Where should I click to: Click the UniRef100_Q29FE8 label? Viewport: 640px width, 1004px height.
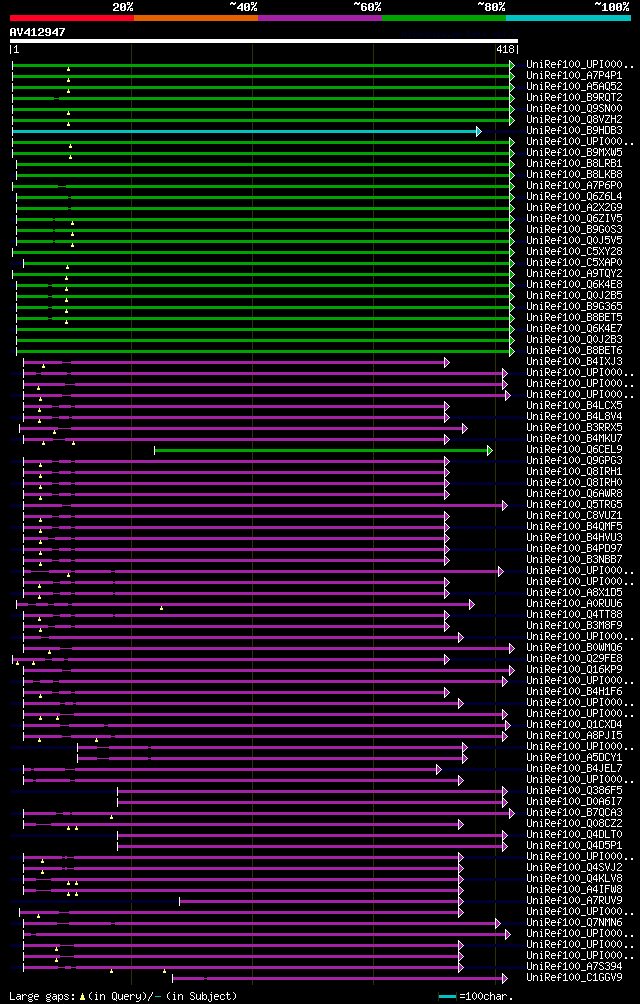pyautogui.click(x=574, y=658)
